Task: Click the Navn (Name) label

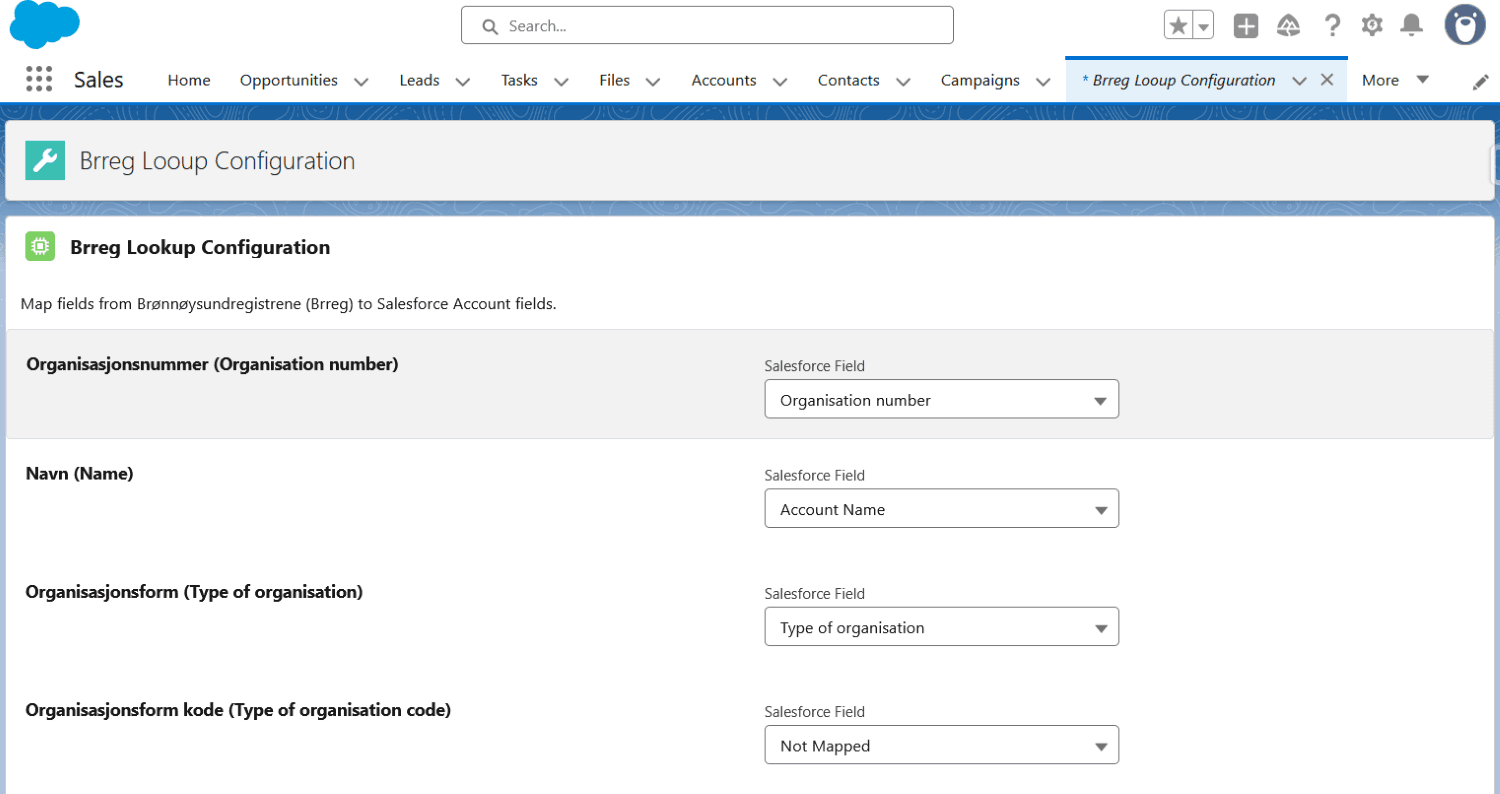Action: pyautogui.click(x=79, y=474)
